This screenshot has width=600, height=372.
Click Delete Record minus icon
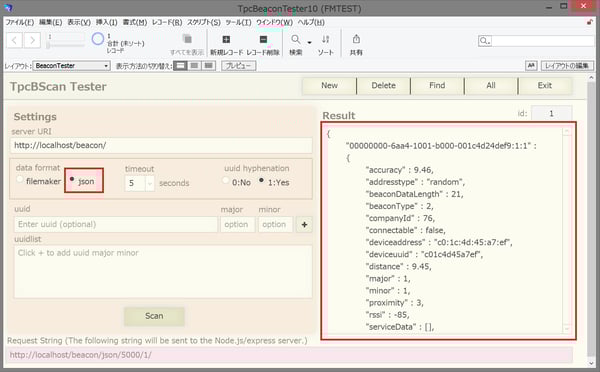263,39
